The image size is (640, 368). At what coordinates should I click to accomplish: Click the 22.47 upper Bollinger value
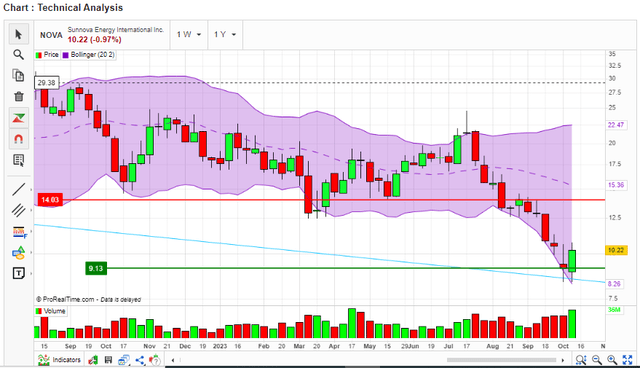click(616, 125)
